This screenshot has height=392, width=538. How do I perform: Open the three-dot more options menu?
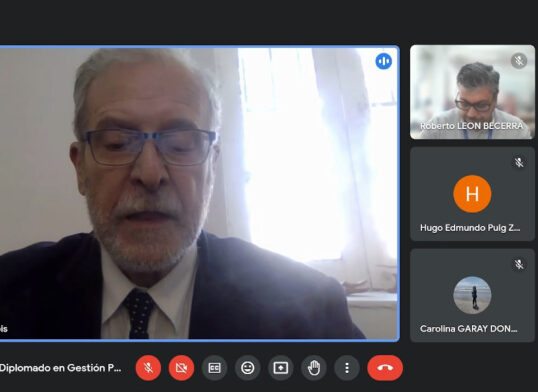point(347,368)
